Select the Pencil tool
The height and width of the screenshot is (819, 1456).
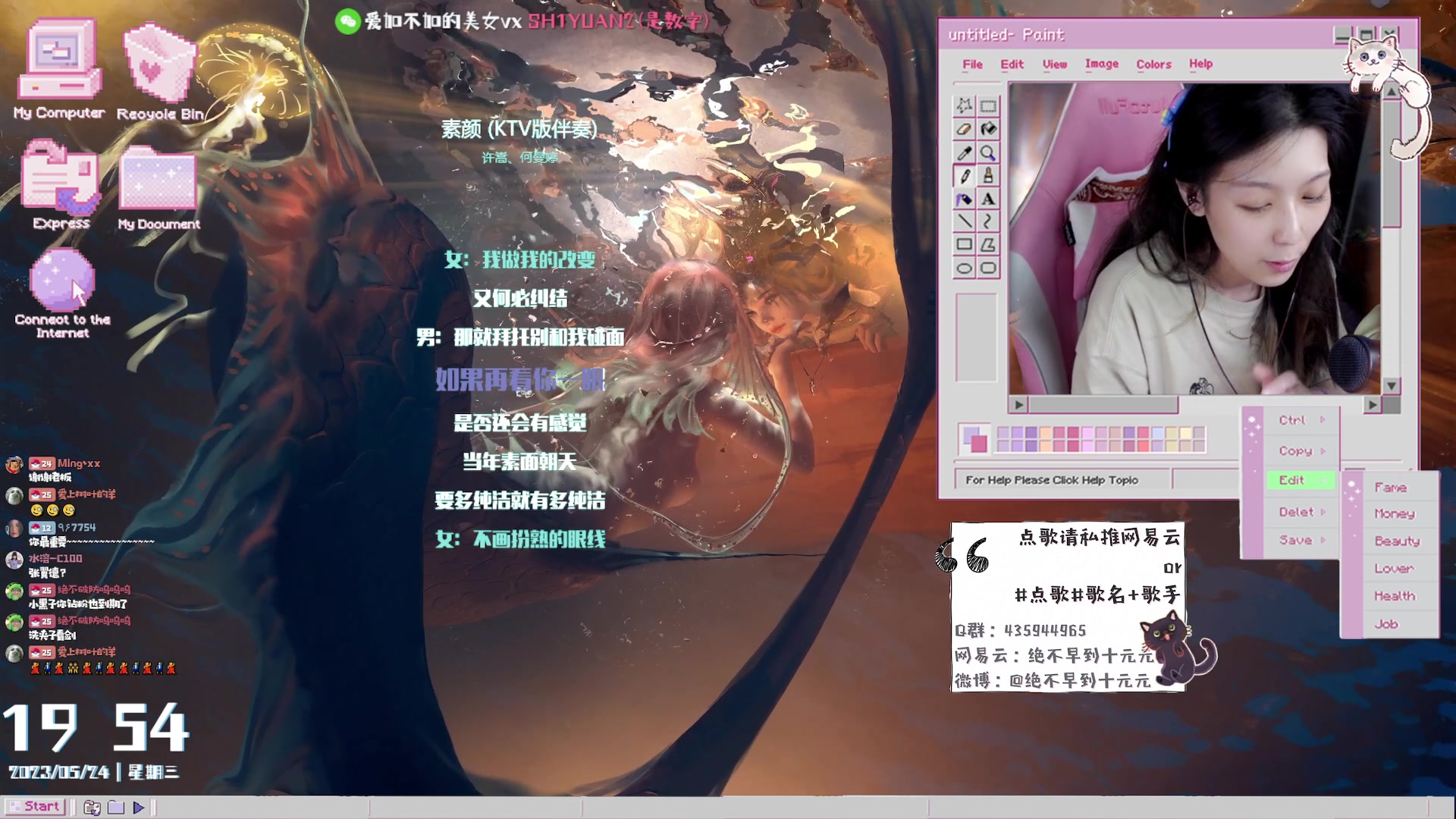(x=965, y=176)
